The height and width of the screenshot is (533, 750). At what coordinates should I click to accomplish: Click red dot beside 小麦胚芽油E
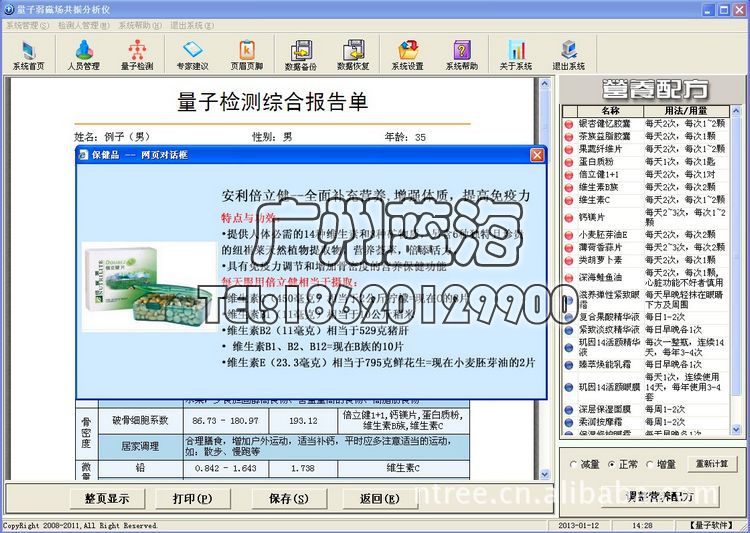click(569, 235)
